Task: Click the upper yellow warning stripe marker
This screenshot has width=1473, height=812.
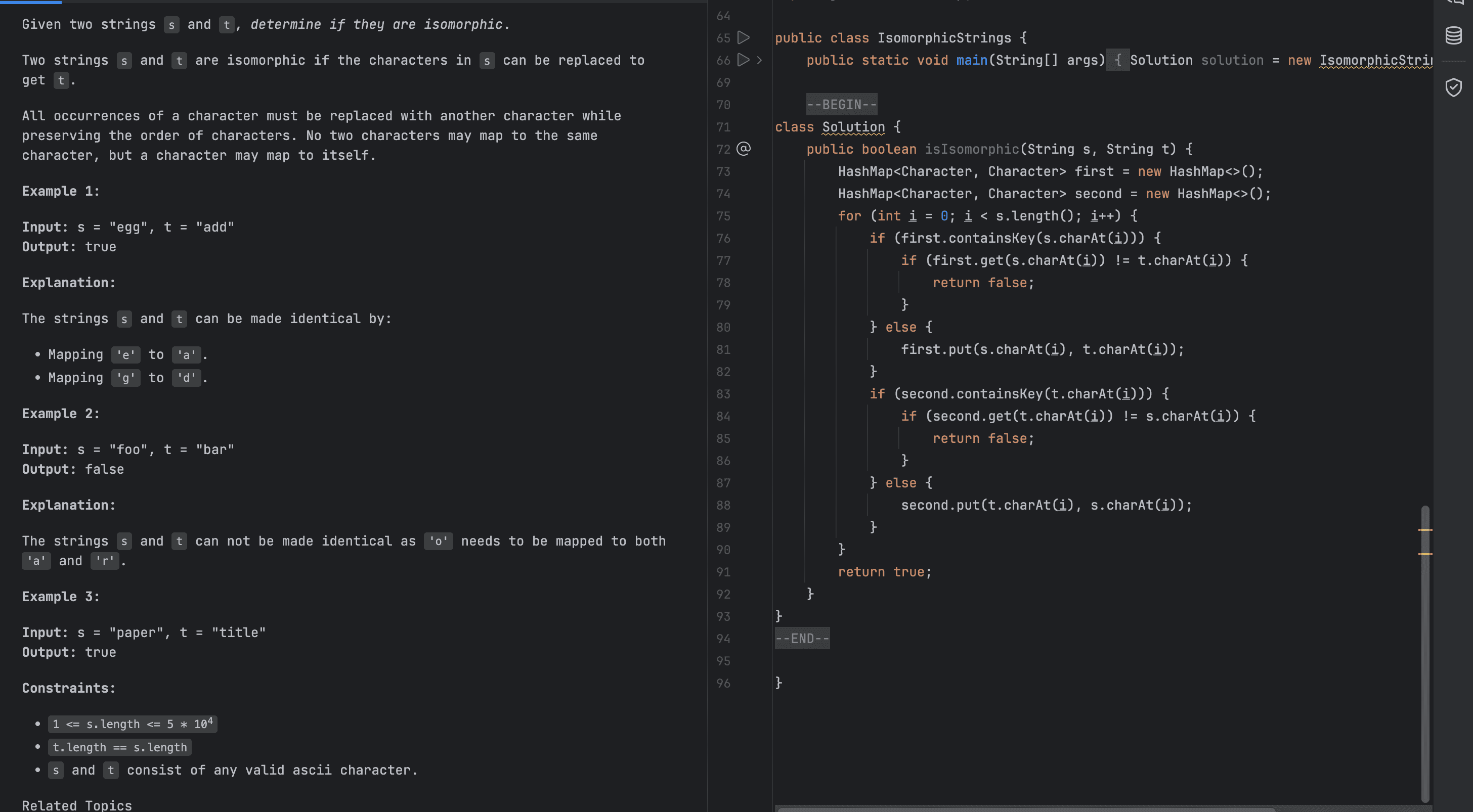Action: pos(1425,530)
